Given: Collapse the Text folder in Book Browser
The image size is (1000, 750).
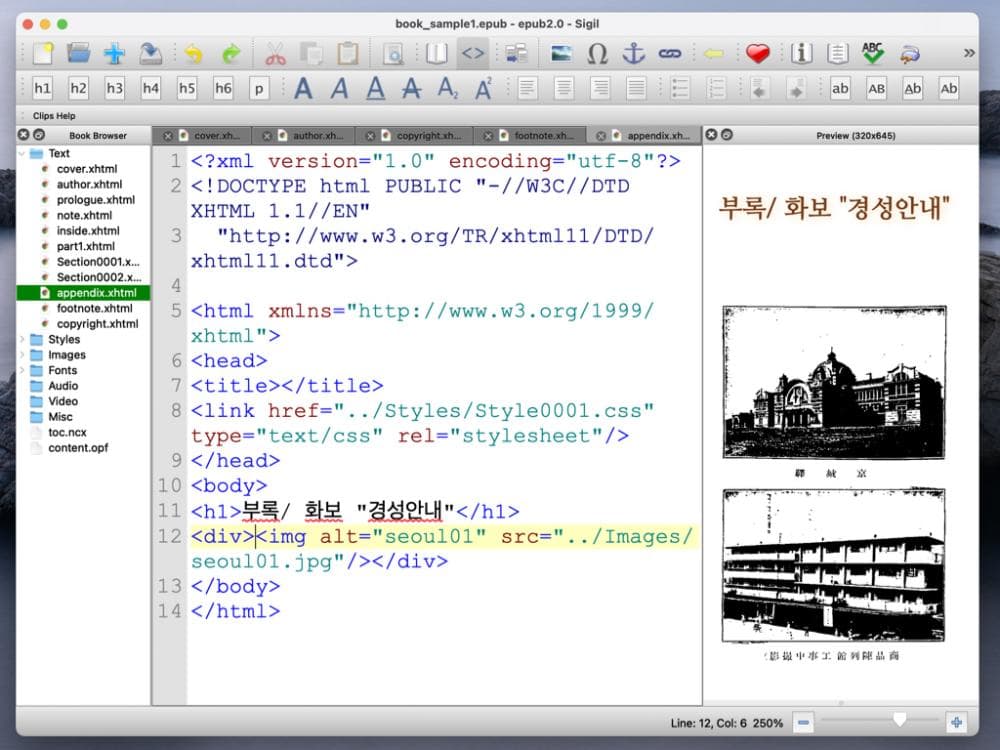Looking at the screenshot, I should pos(22,154).
